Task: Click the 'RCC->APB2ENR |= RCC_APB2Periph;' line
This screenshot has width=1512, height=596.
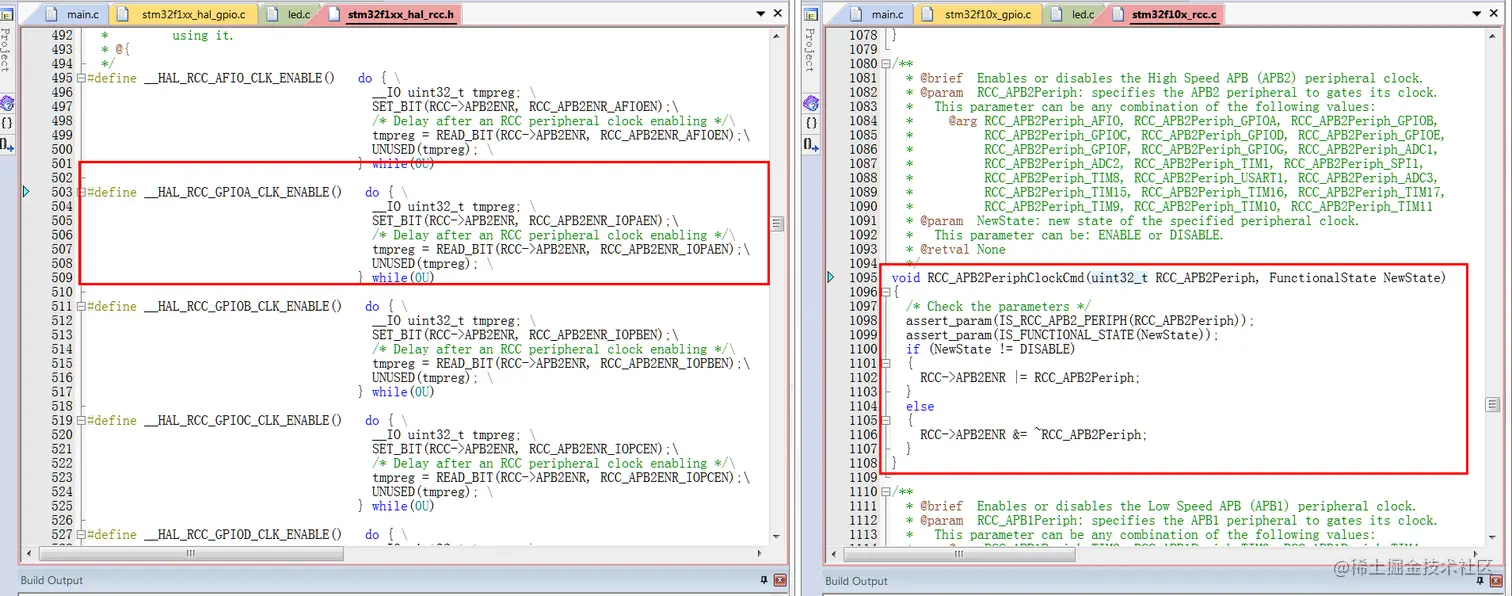Action: pos(1030,378)
